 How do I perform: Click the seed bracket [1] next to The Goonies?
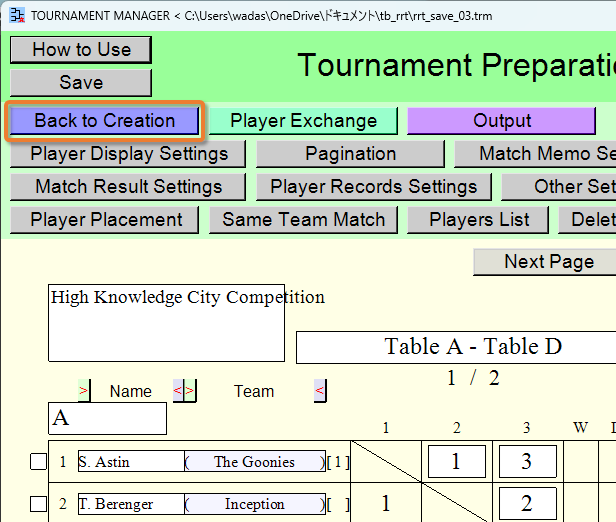pos(338,462)
